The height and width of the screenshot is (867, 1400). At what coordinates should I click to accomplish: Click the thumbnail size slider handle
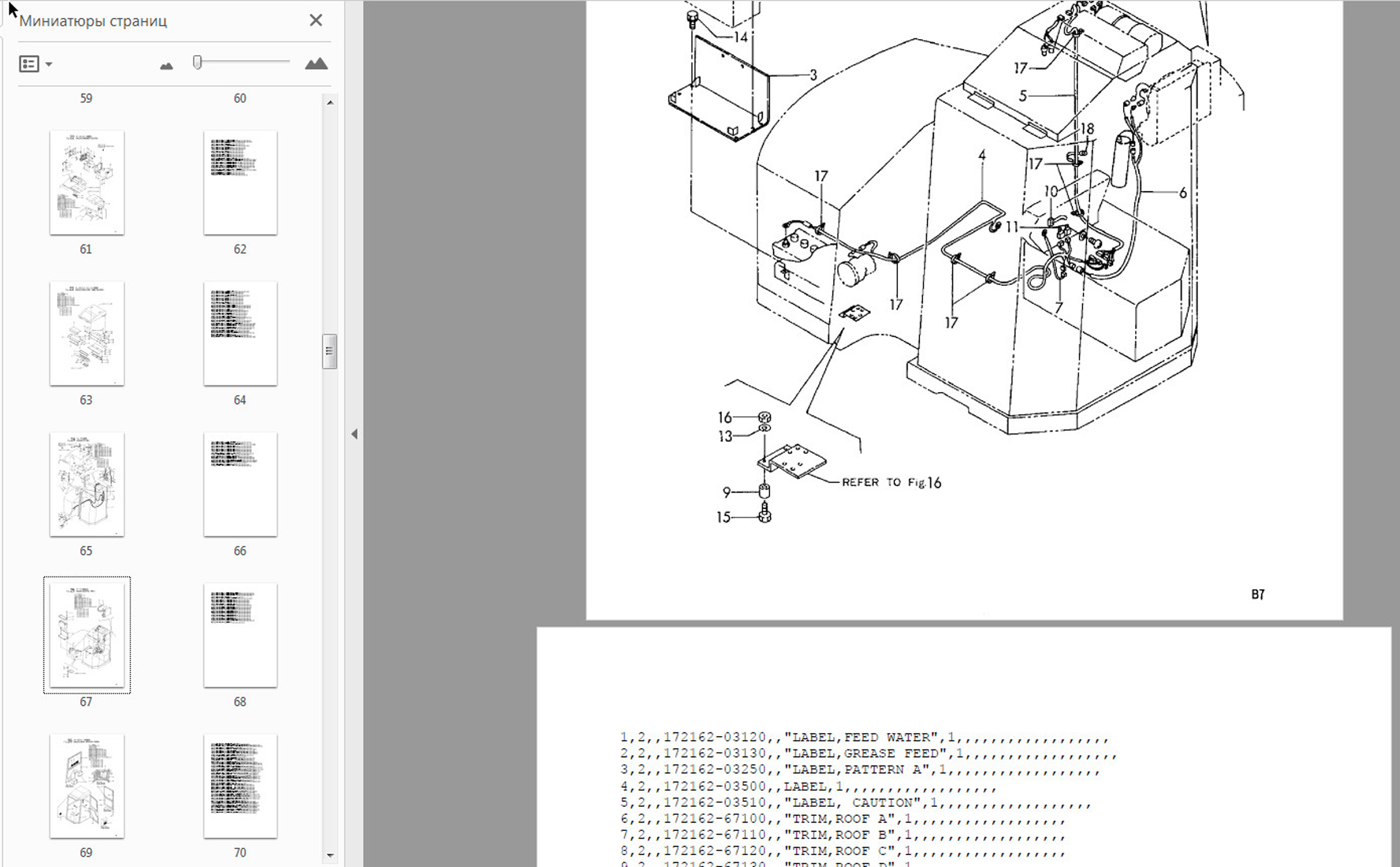click(197, 62)
